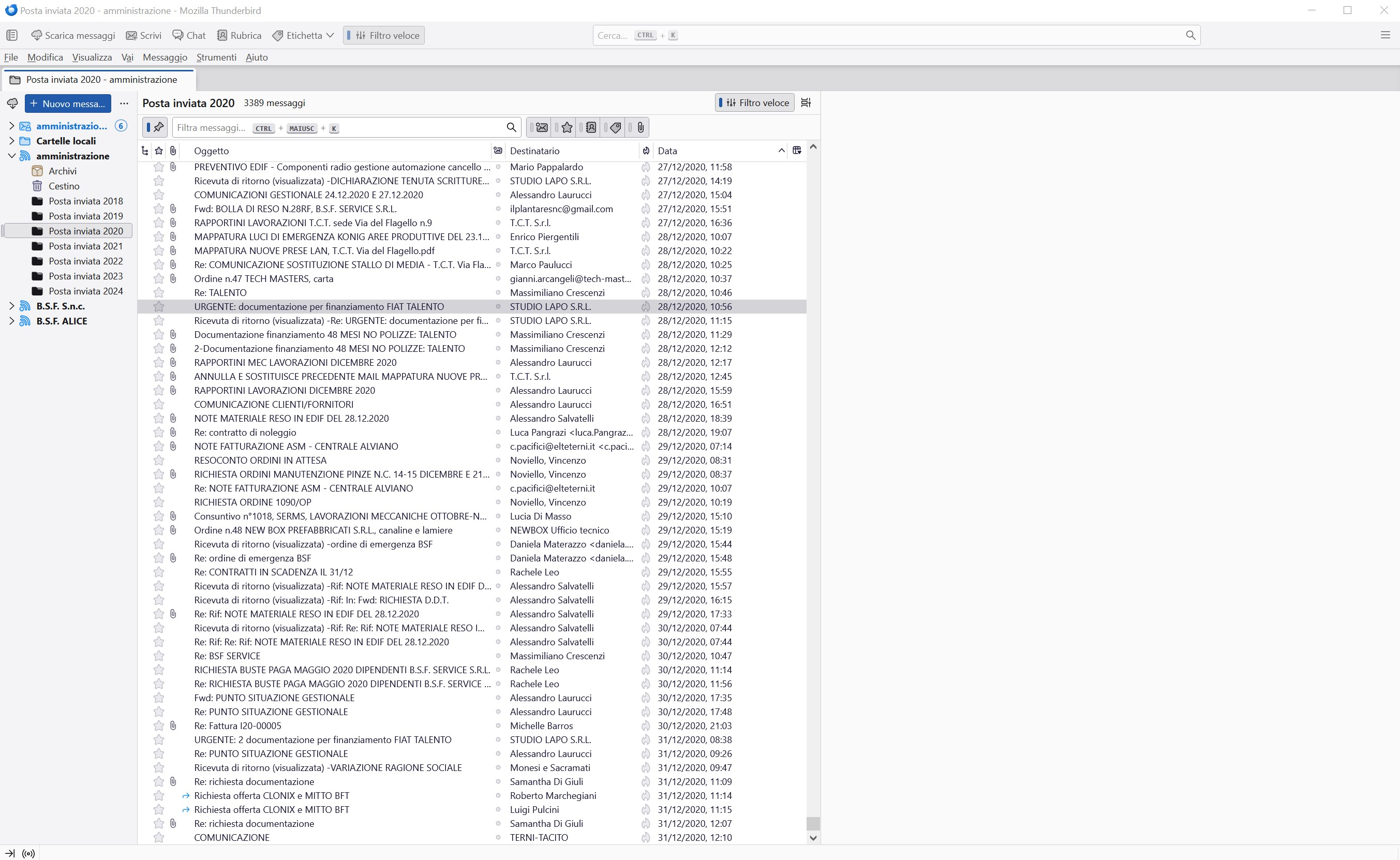Filter messages with attachments icon

[641, 127]
